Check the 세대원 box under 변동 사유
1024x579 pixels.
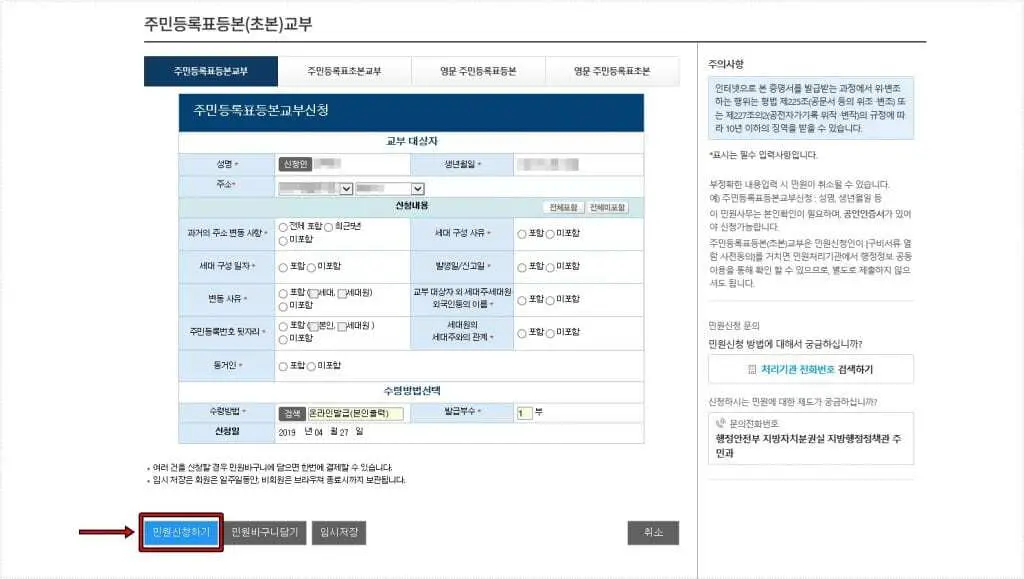coord(342,294)
